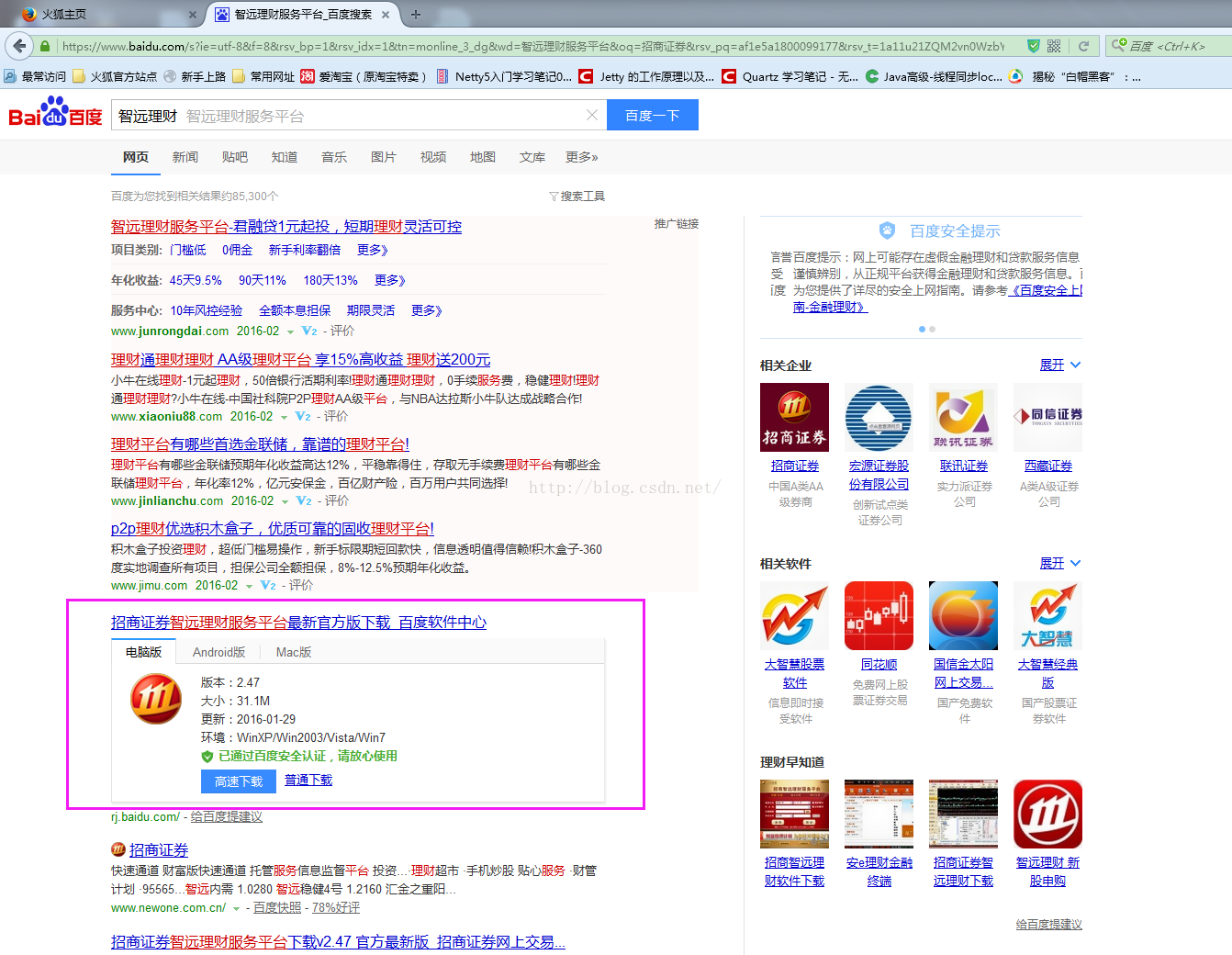Open the Netty5入门学习笔记 bookmark
Image resolution: width=1232 pixels, height=955 pixels.
[x=504, y=76]
